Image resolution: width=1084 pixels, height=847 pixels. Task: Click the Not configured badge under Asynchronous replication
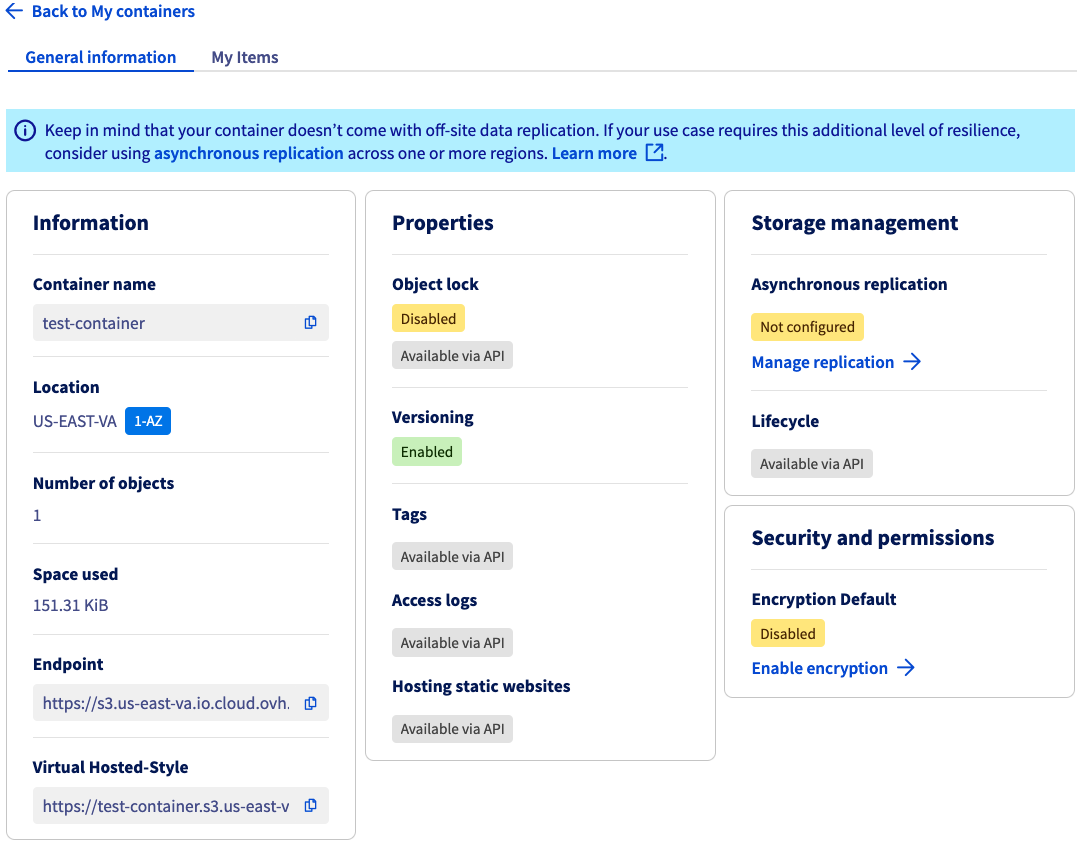[x=807, y=326]
